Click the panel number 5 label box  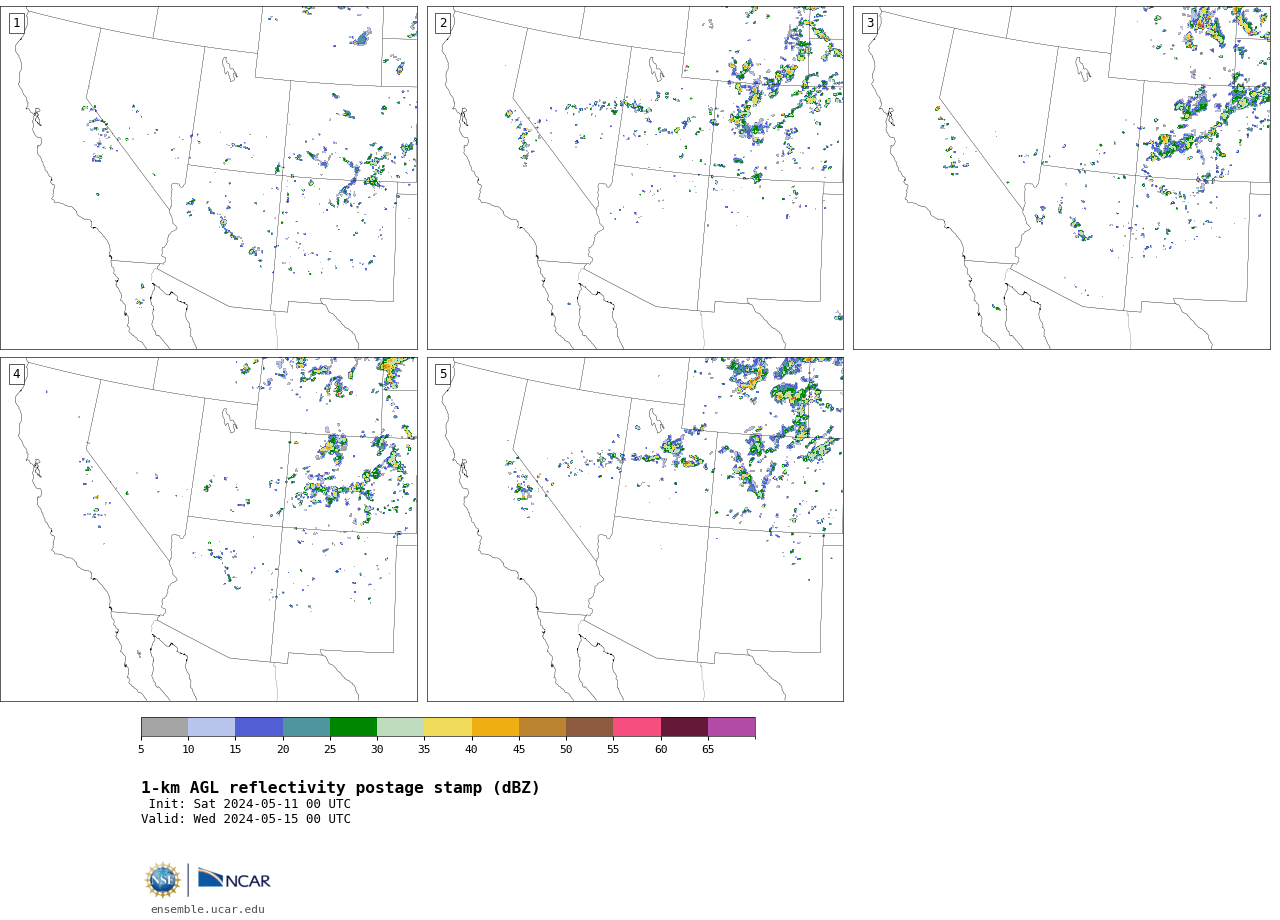[x=443, y=374]
